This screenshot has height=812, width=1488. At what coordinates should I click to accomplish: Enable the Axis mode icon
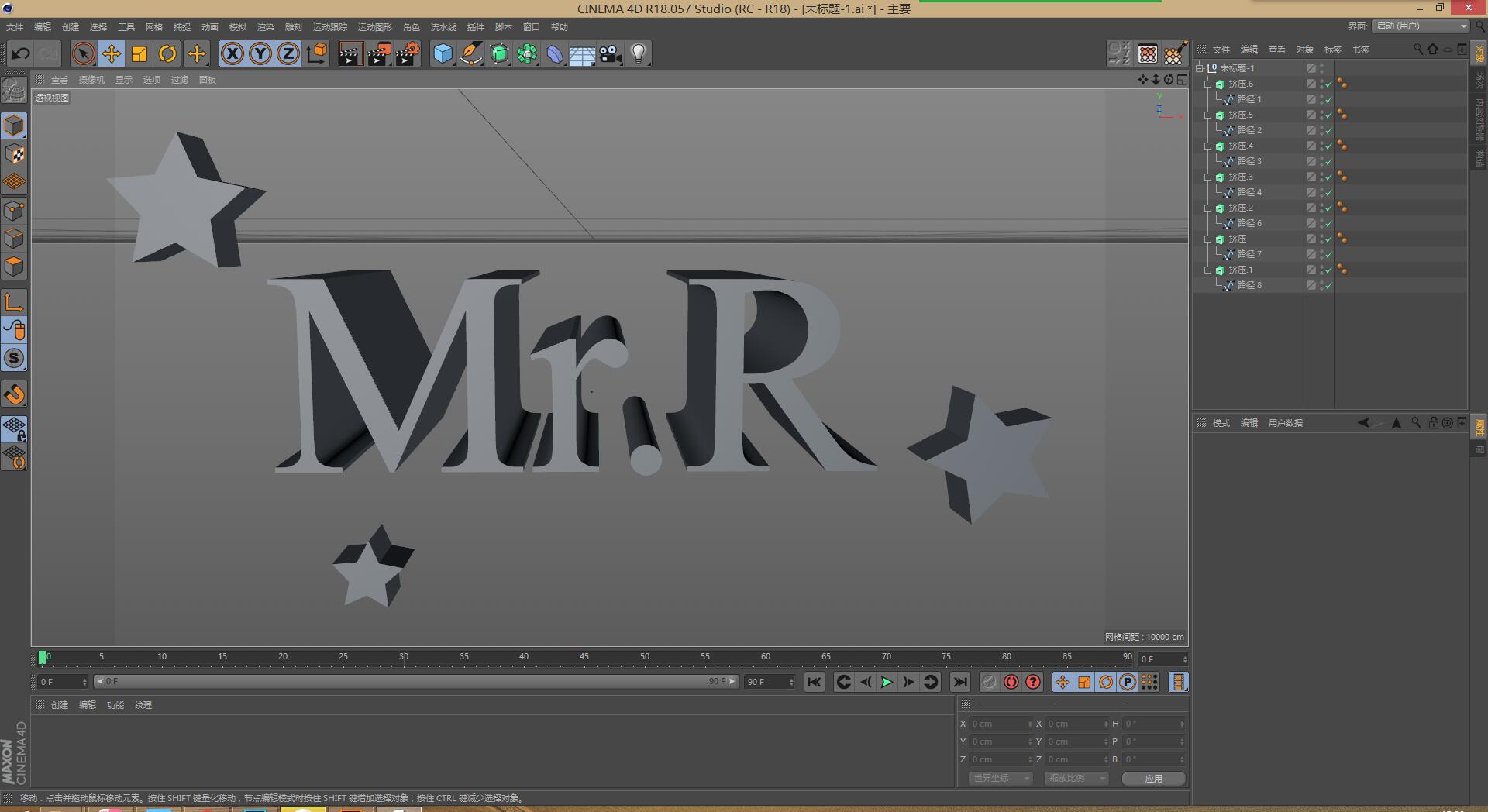coord(14,302)
